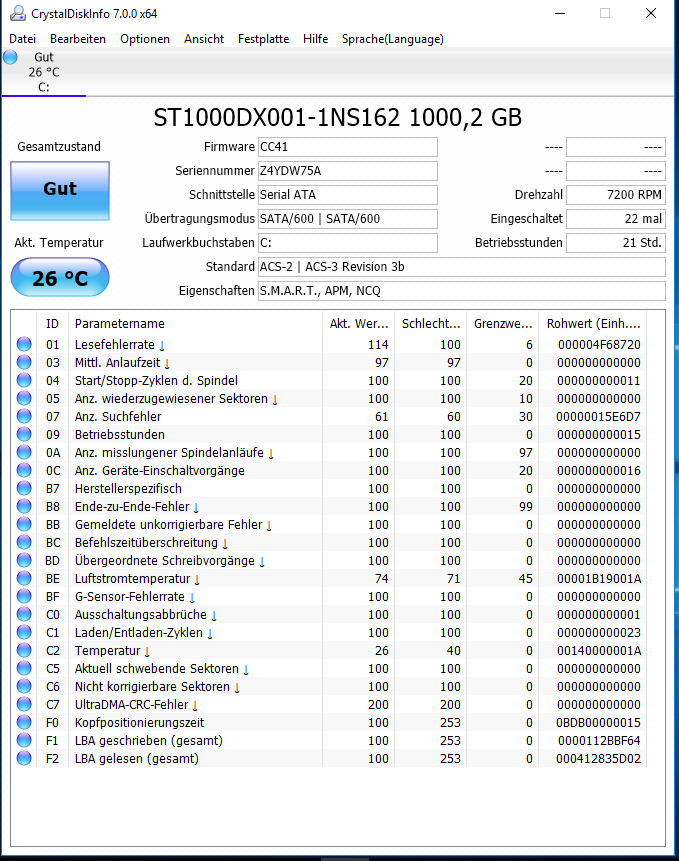Click status orb of G-Sensor-Fehlerrate row
This screenshot has width=679, height=861.
click(24, 596)
